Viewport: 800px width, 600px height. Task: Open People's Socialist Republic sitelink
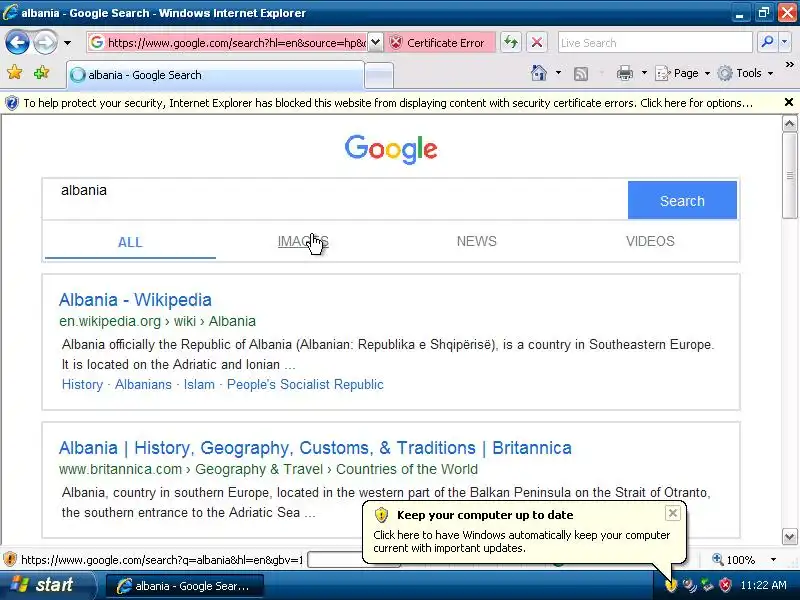(305, 384)
